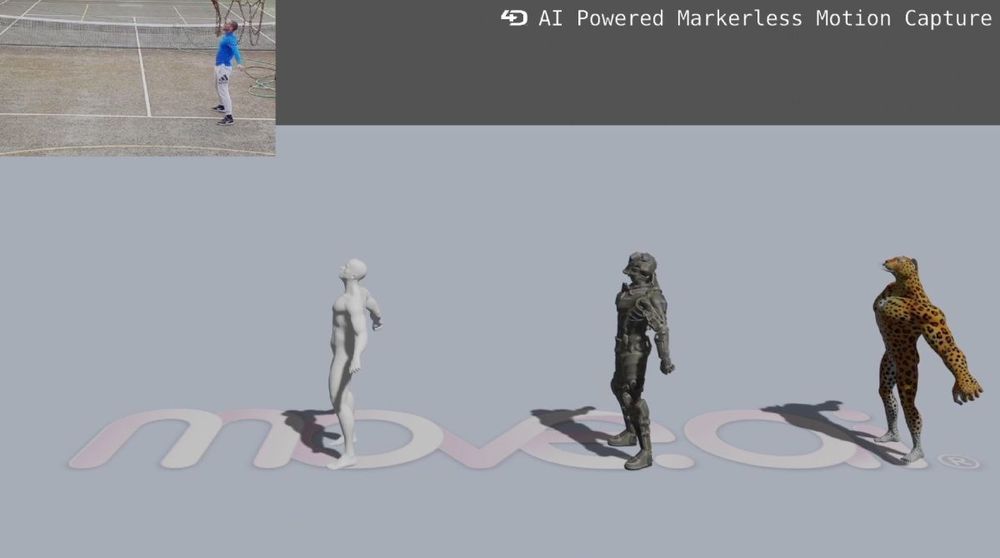Click the 4D logo icon beside the title

[x=514, y=18]
